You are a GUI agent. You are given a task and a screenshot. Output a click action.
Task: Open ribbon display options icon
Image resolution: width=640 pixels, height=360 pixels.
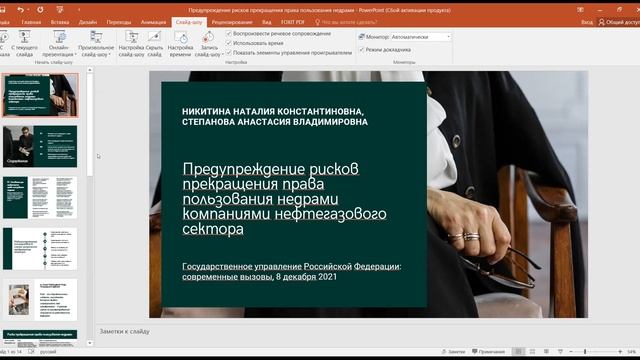click(580, 10)
